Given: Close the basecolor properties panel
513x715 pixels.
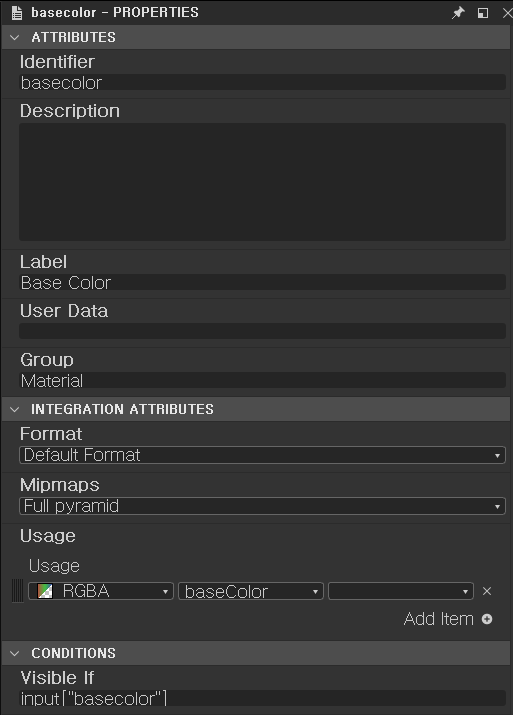Looking at the screenshot, I should point(507,13).
